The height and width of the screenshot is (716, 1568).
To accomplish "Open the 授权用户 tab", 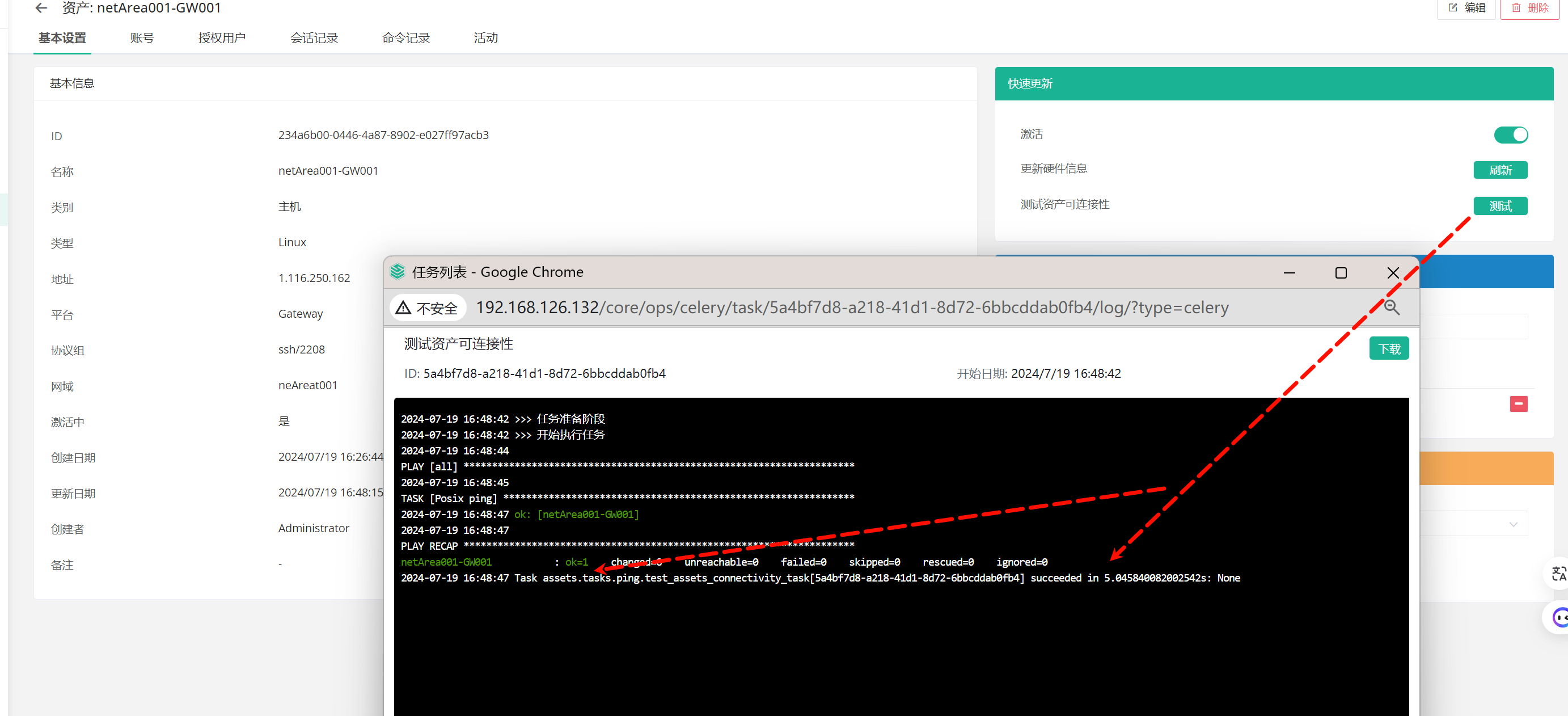I will pyautogui.click(x=222, y=39).
